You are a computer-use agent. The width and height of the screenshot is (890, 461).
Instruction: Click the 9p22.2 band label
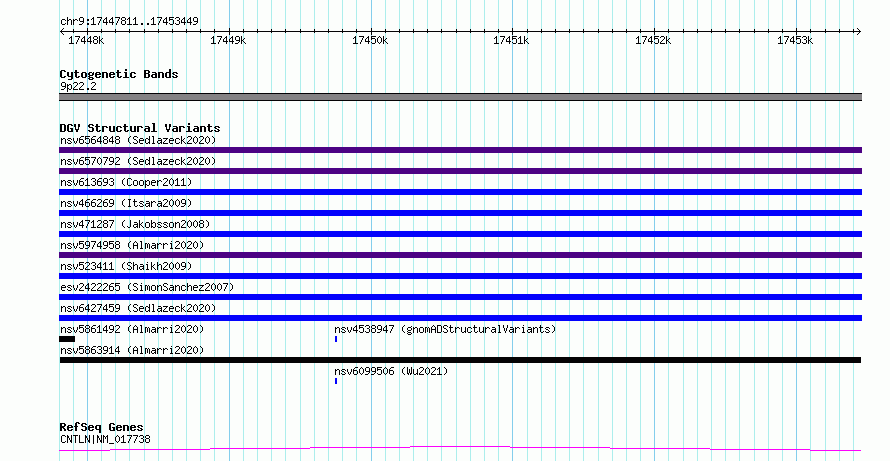click(x=78, y=86)
